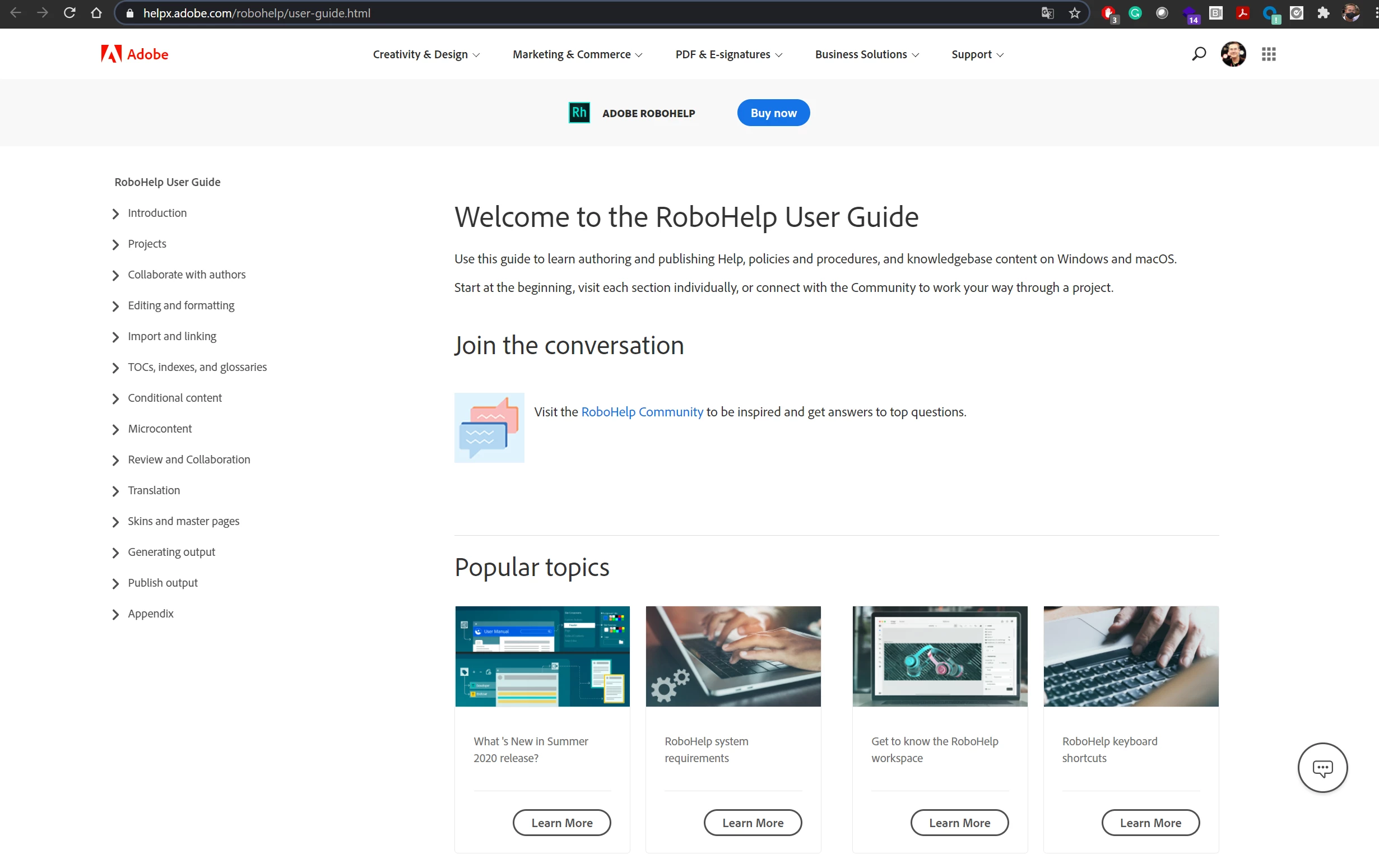Click the keyboard shortcuts card thumbnail
Screen dimensions: 1379x868
click(1130, 656)
